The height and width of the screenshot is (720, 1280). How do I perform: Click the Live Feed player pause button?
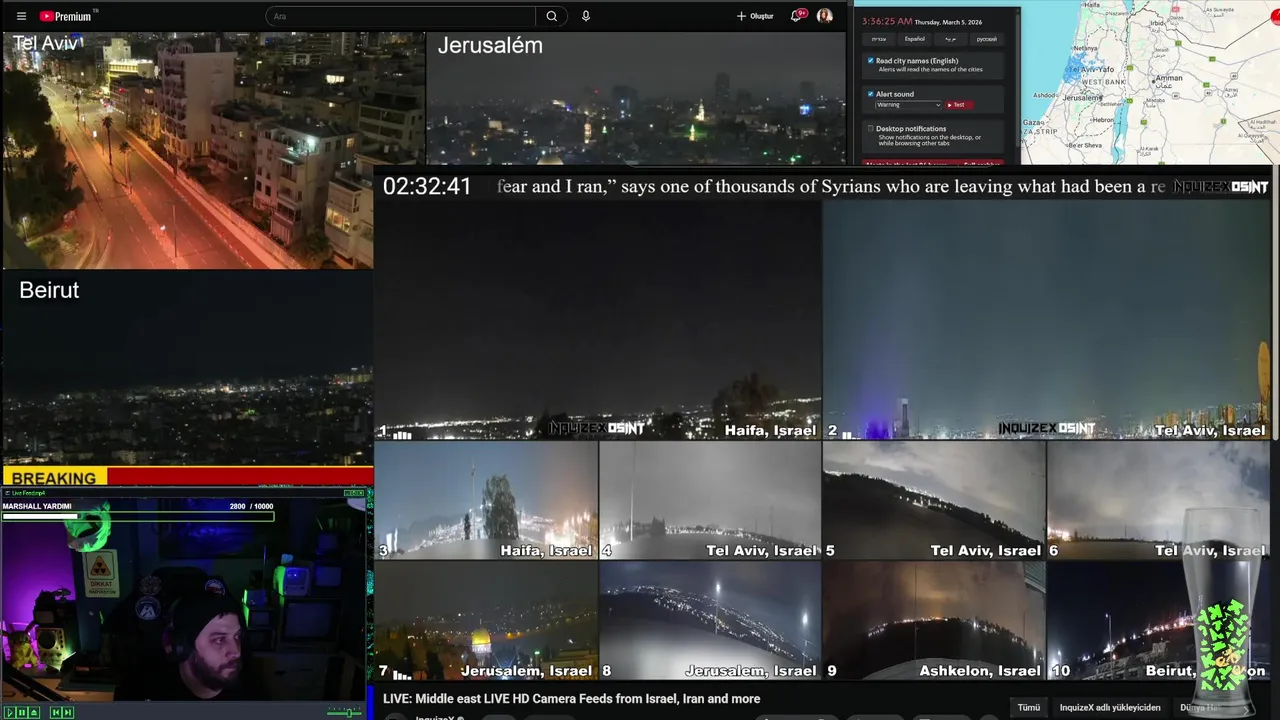(22, 712)
